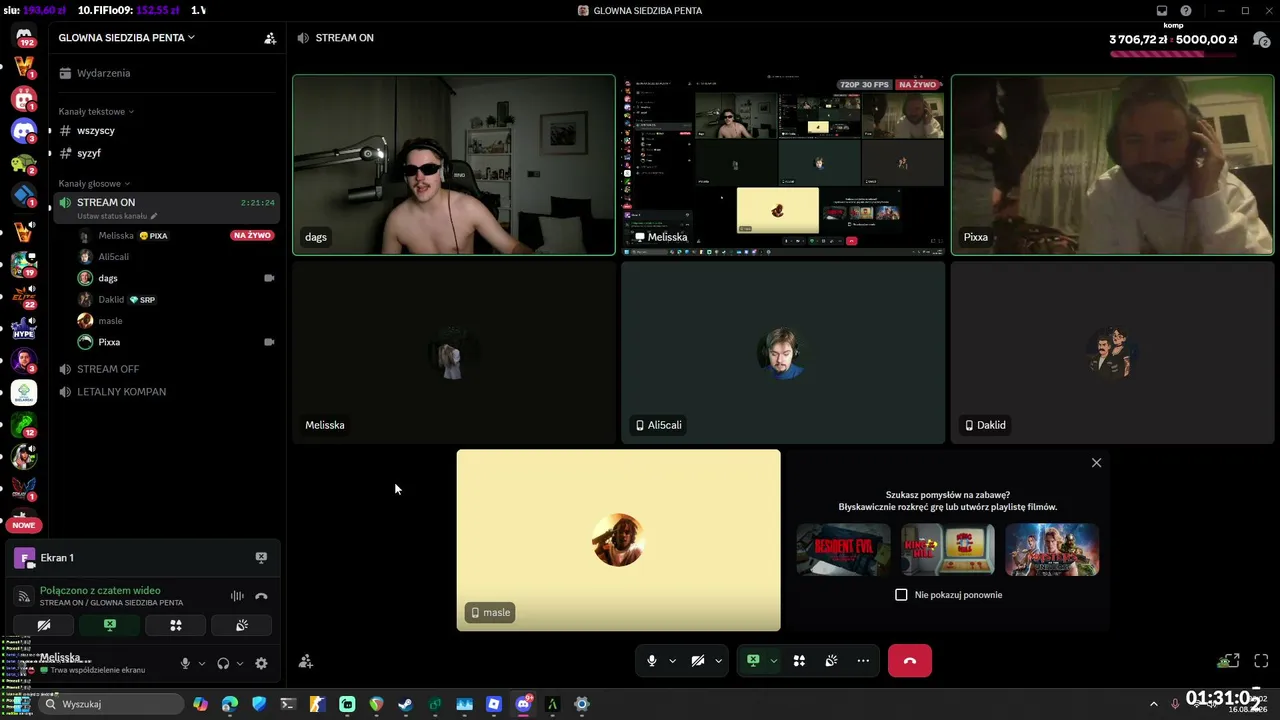Open Microsoft Edge from the taskbar

(230, 704)
